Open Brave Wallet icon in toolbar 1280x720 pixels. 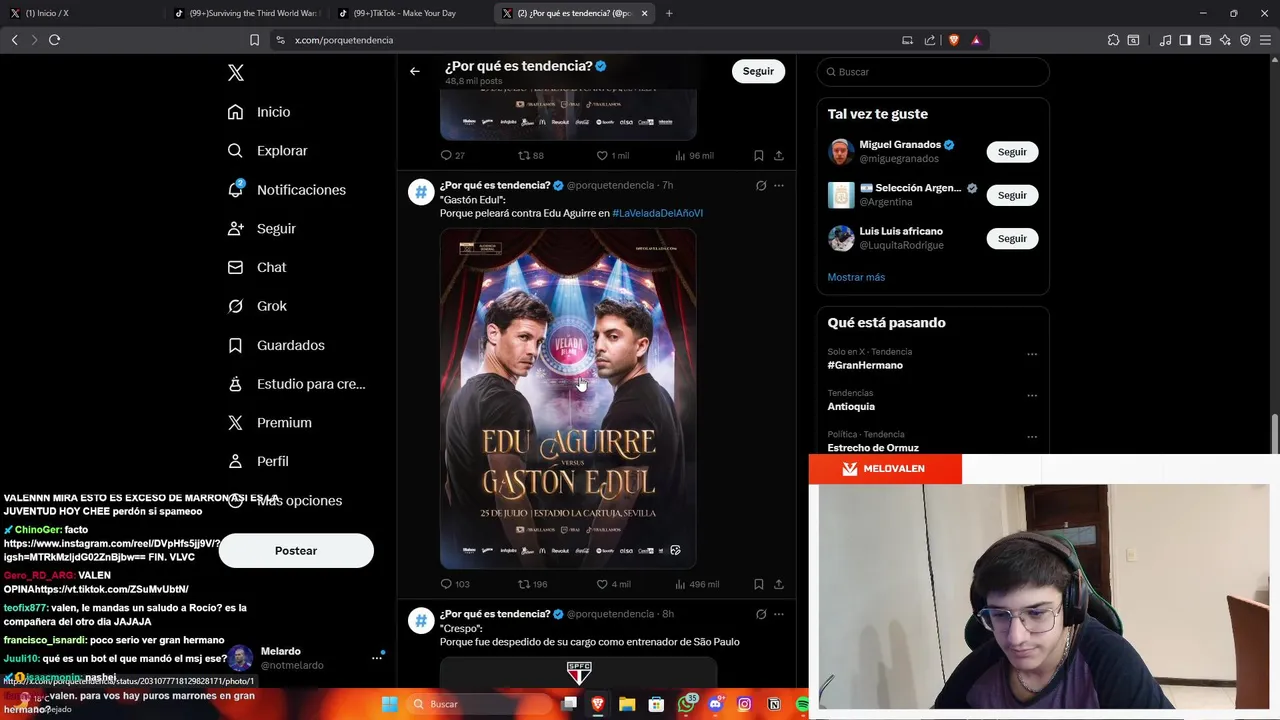tap(1205, 40)
